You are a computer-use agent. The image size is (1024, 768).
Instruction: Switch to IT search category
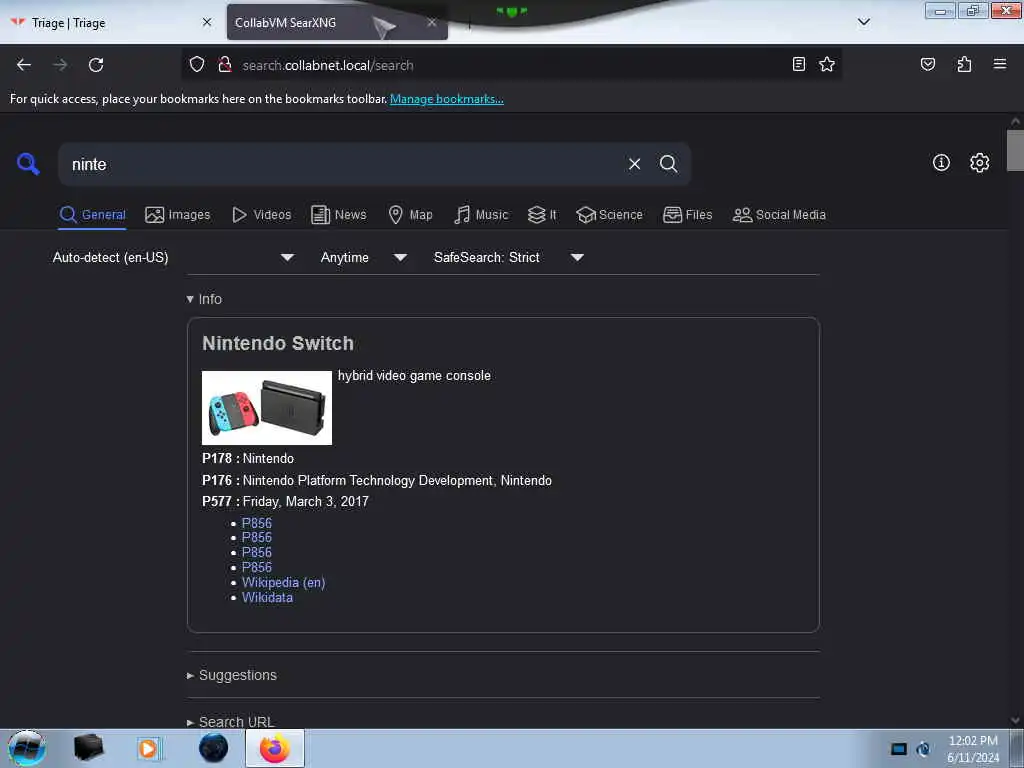coord(542,215)
